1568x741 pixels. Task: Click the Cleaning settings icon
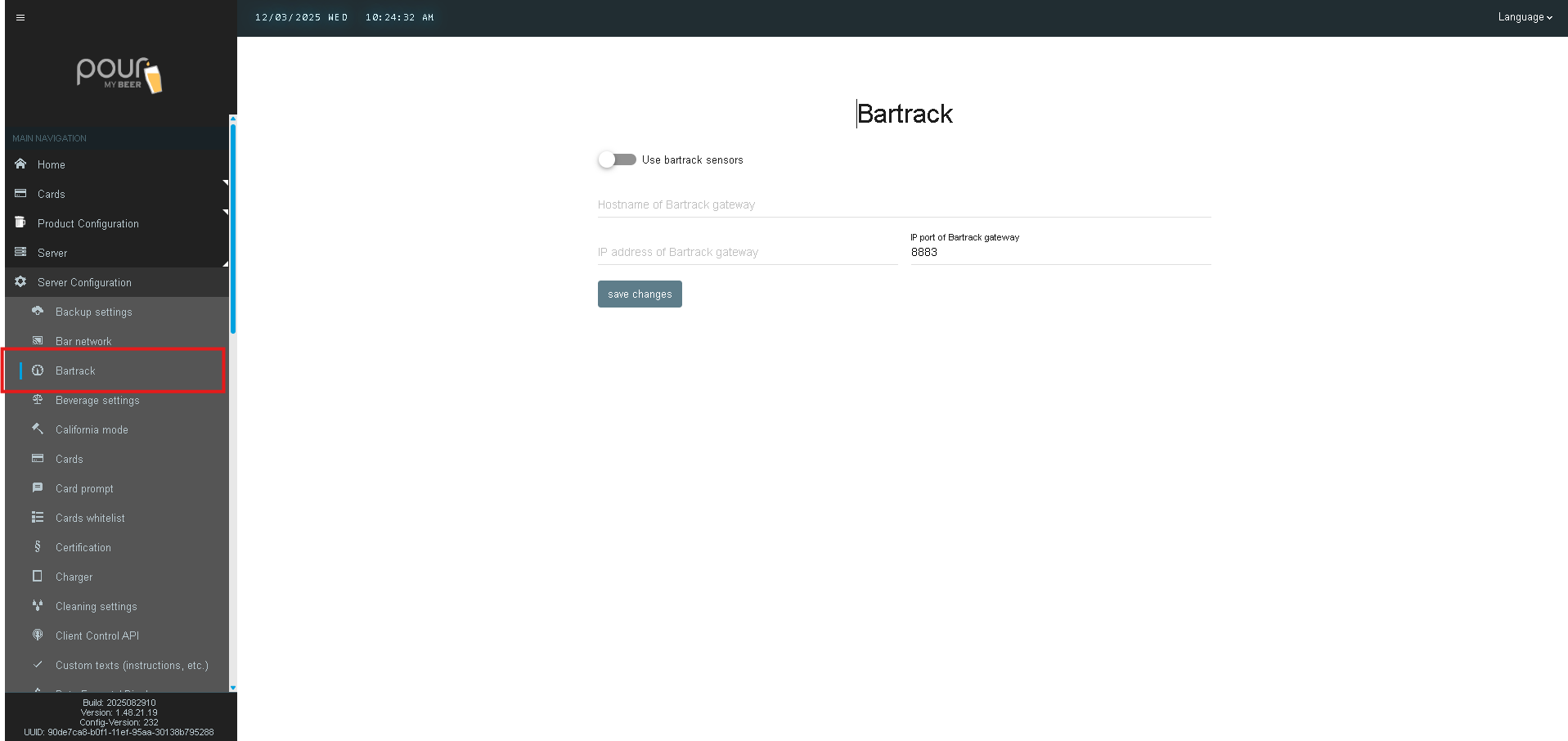(x=38, y=606)
